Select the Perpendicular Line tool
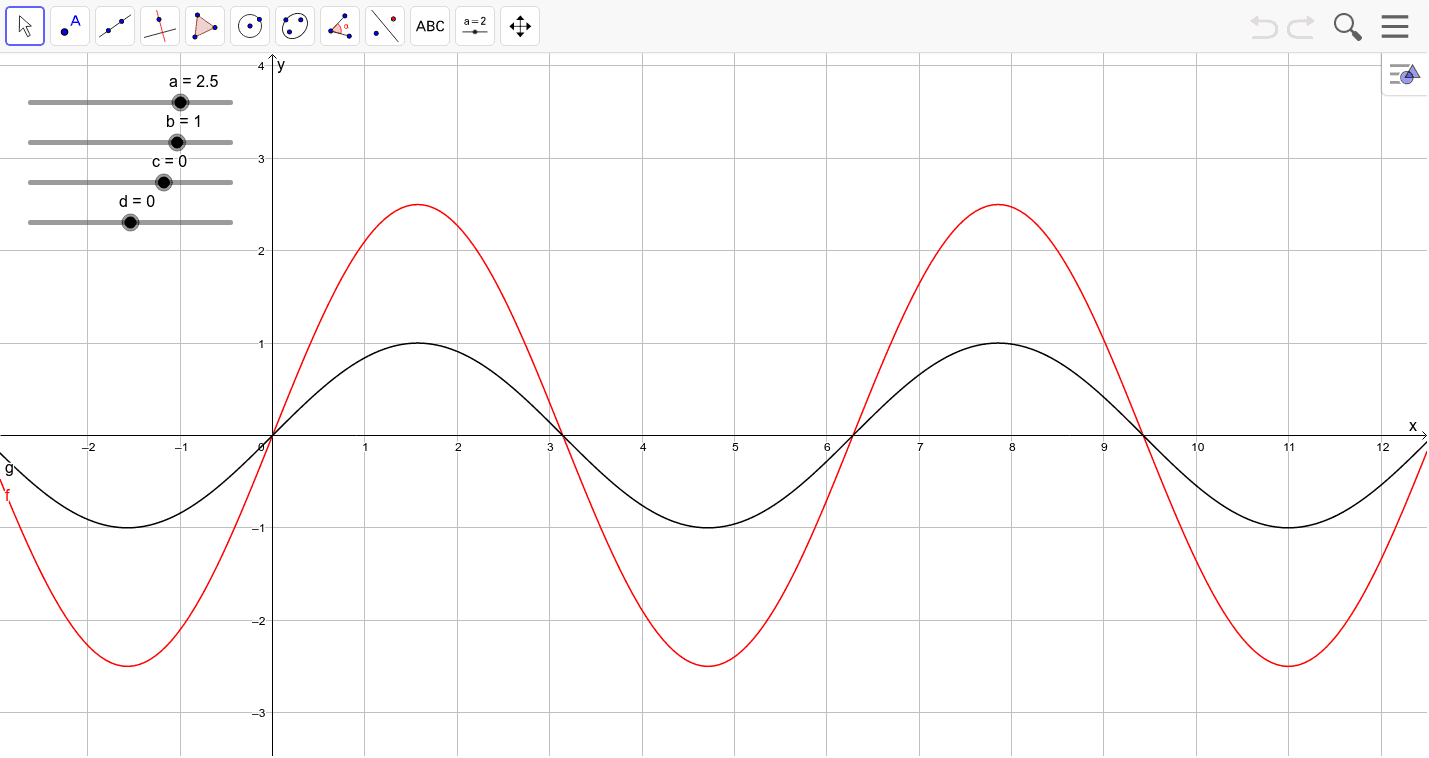The width and height of the screenshot is (1429, 758). [159, 26]
